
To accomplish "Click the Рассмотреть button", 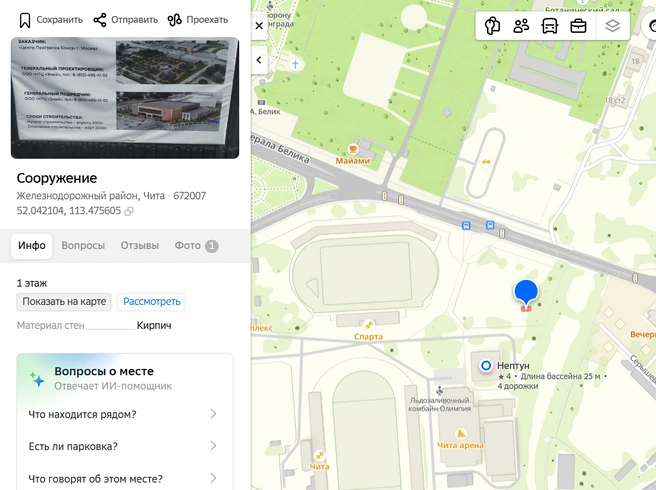I will click(151, 302).
